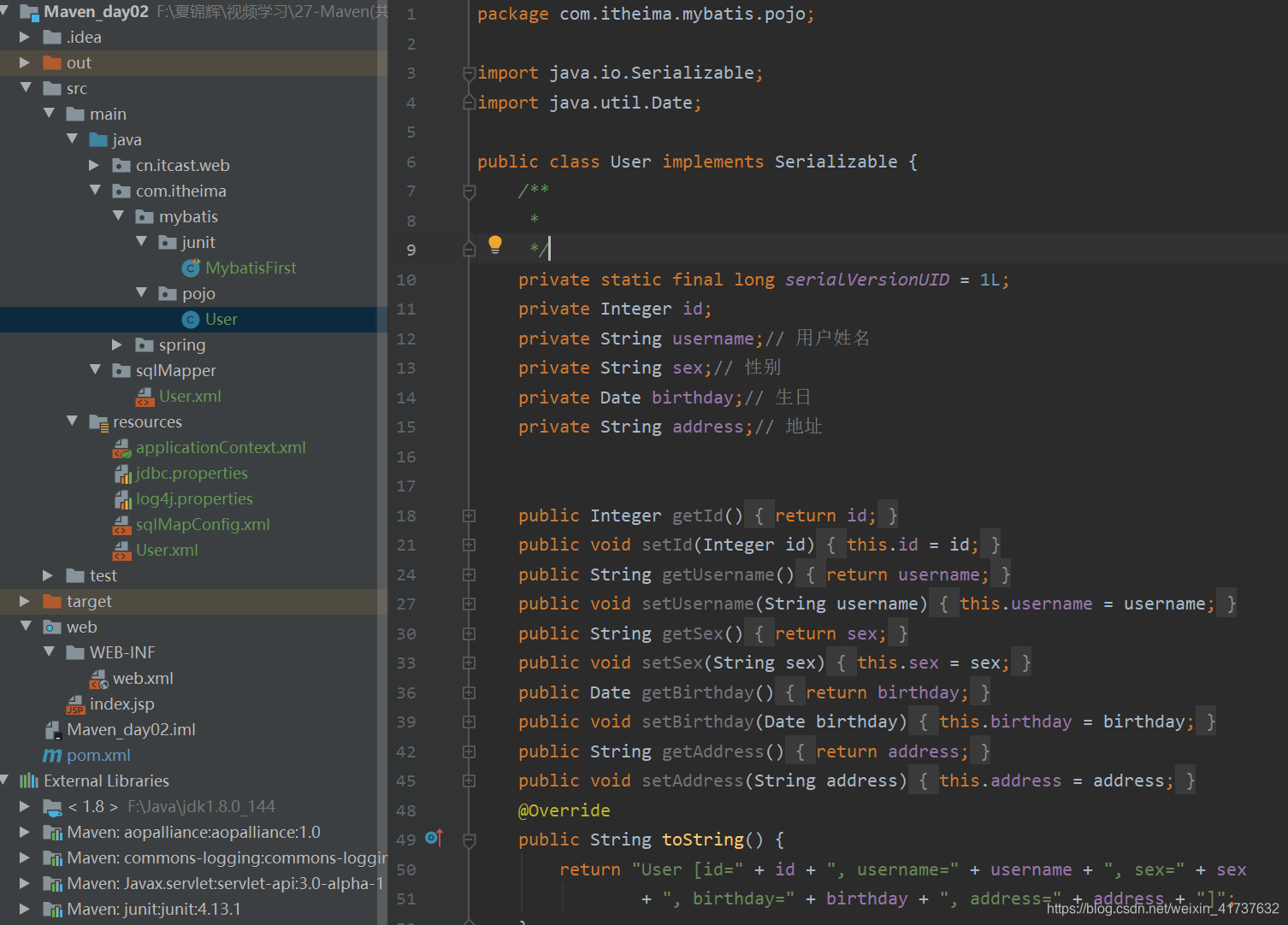
Task: Click serialVersionUID field name in code
Action: click(x=867, y=280)
